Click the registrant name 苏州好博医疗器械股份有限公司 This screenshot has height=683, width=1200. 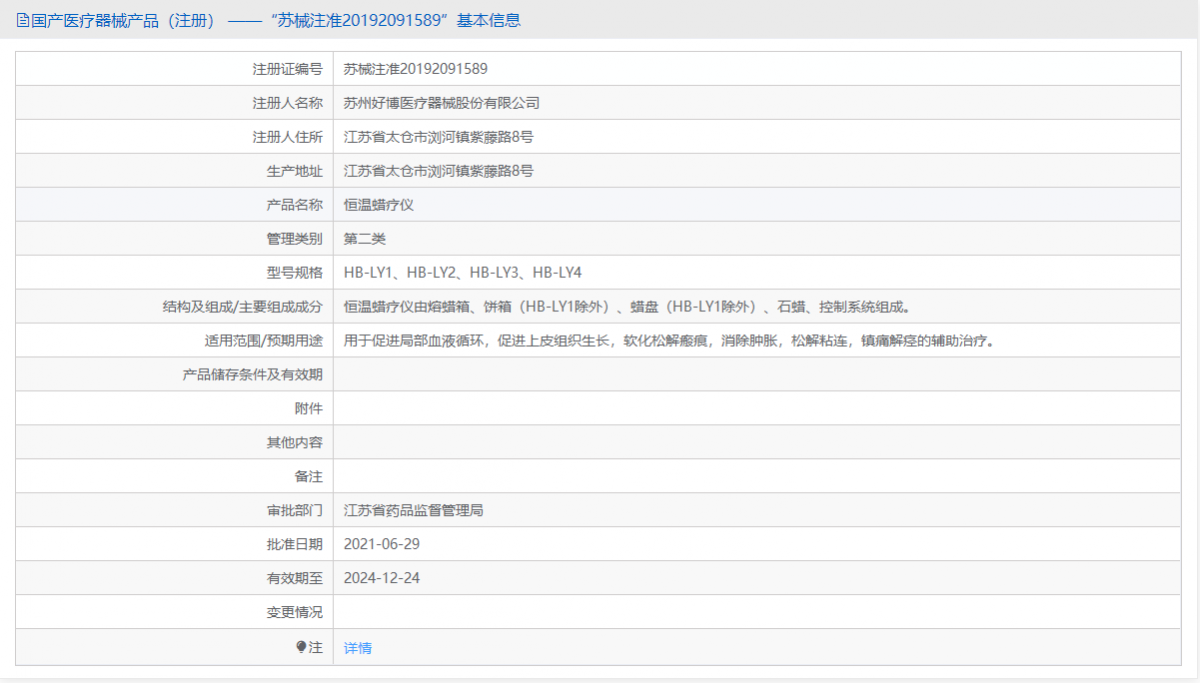[x=451, y=102]
